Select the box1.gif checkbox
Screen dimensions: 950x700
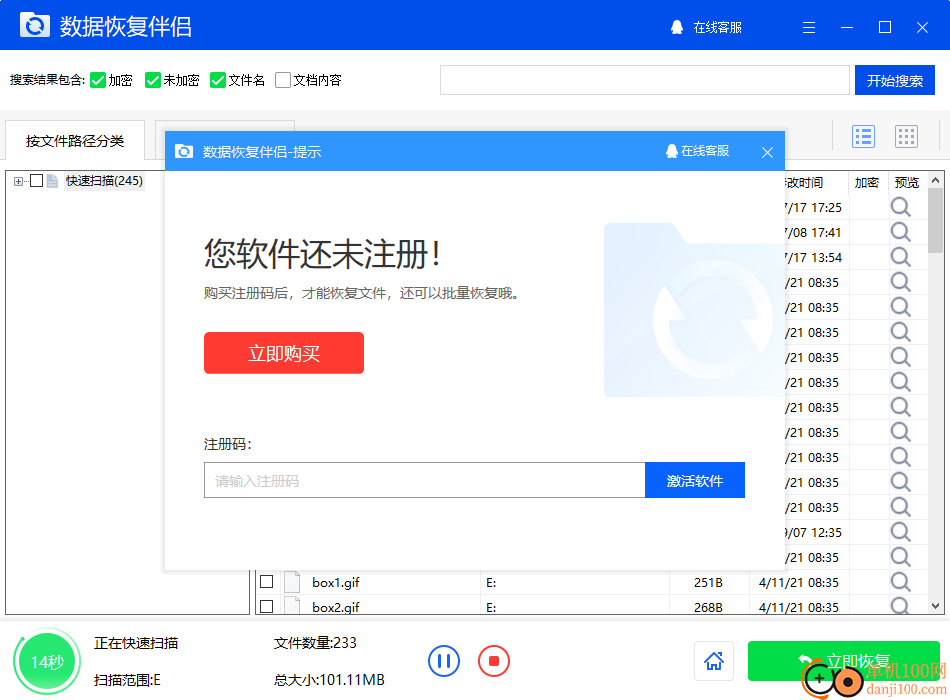[267, 582]
